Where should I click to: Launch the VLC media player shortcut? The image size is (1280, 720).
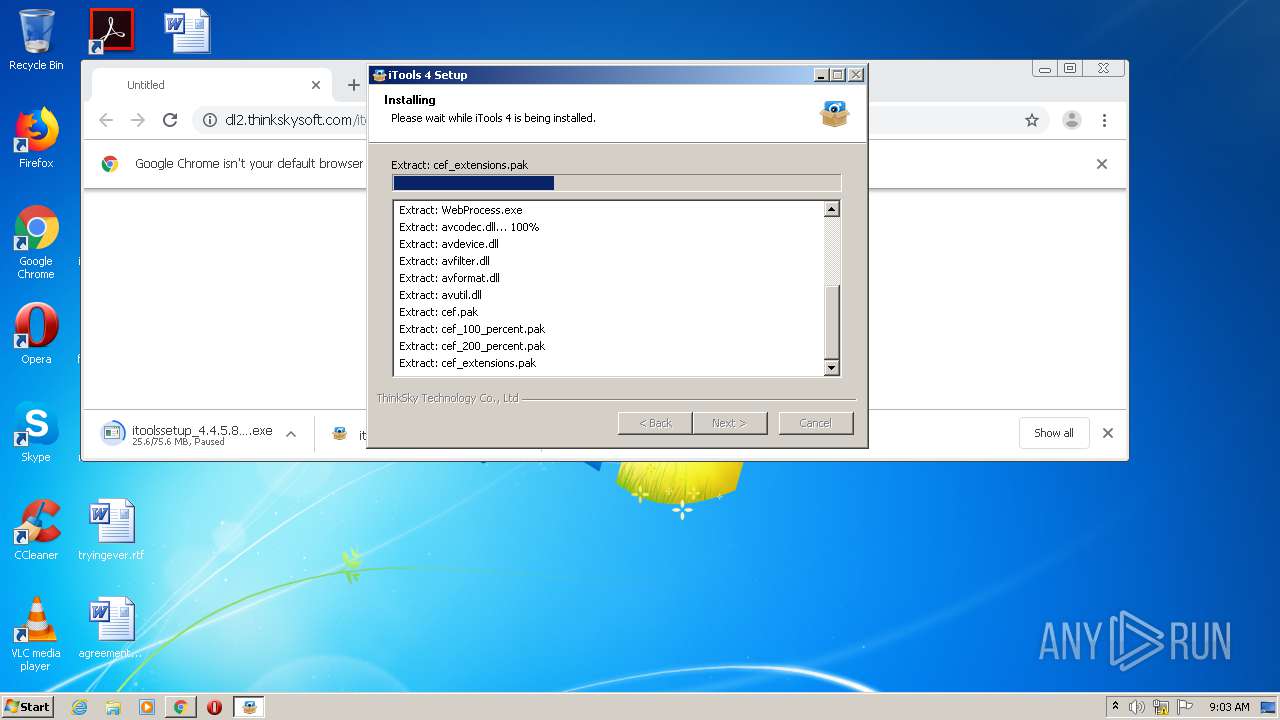[36, 634]
